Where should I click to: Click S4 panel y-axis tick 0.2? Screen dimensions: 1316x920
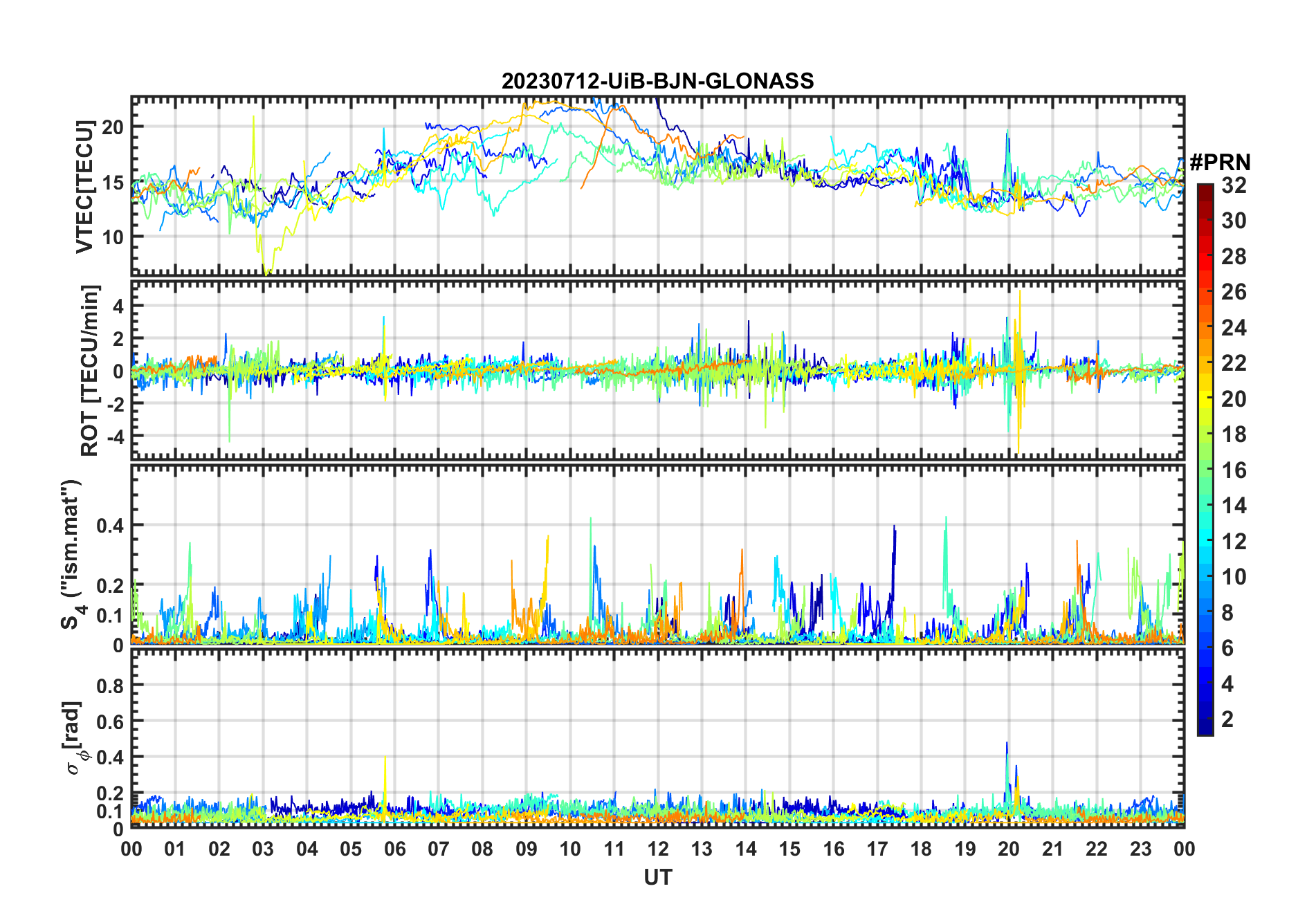click(110, 585)
